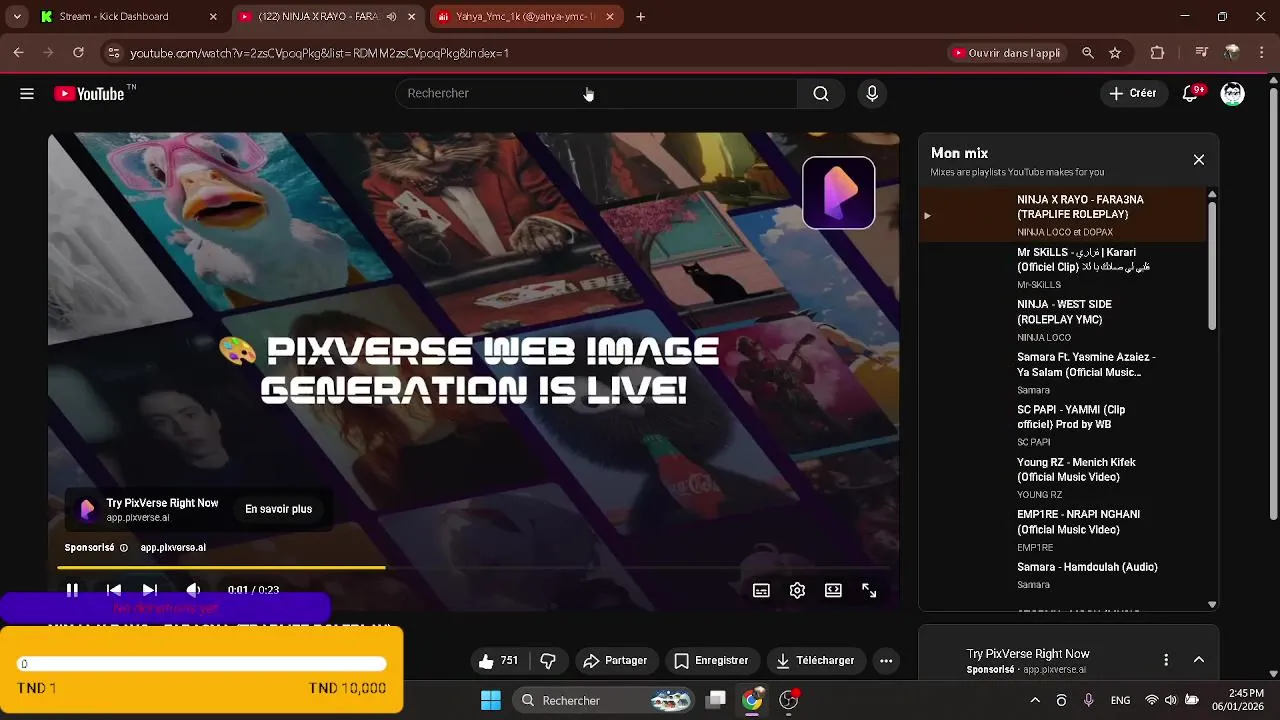Click the app.pixverse.ai ad link
The image size is (1280, 720).
tap(173, 548)
